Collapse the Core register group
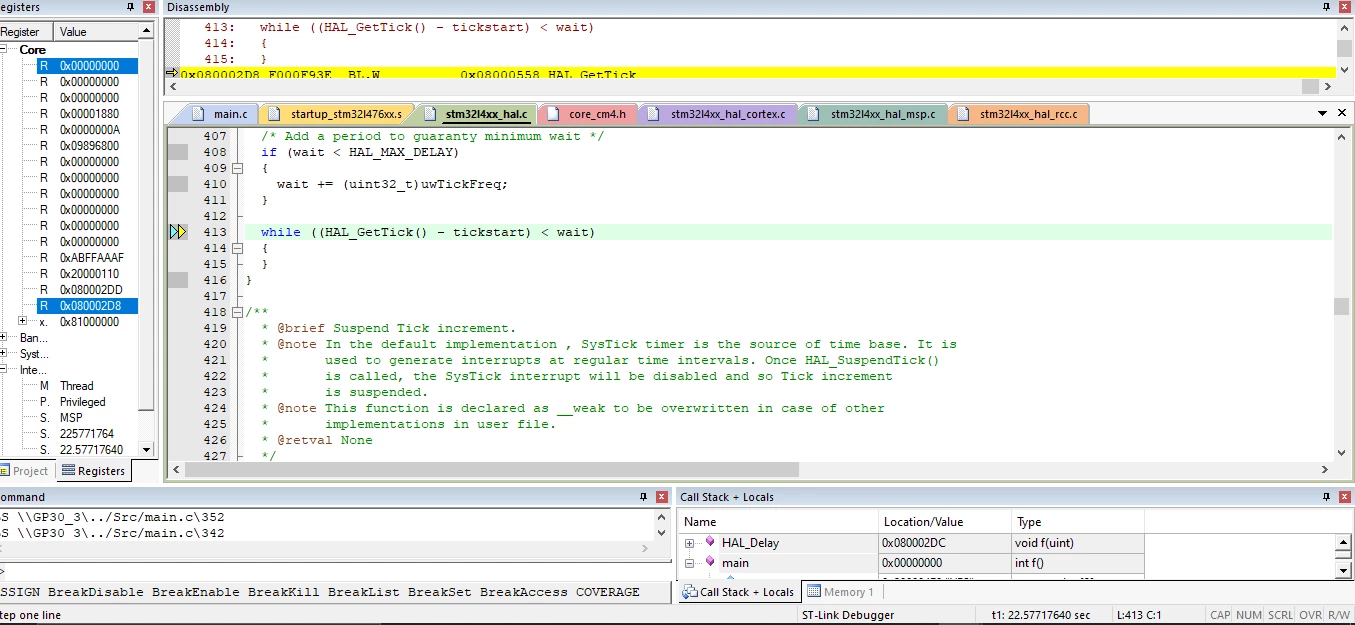The width and height of the screenshot is (1355, 625). [x=4, y=50]
